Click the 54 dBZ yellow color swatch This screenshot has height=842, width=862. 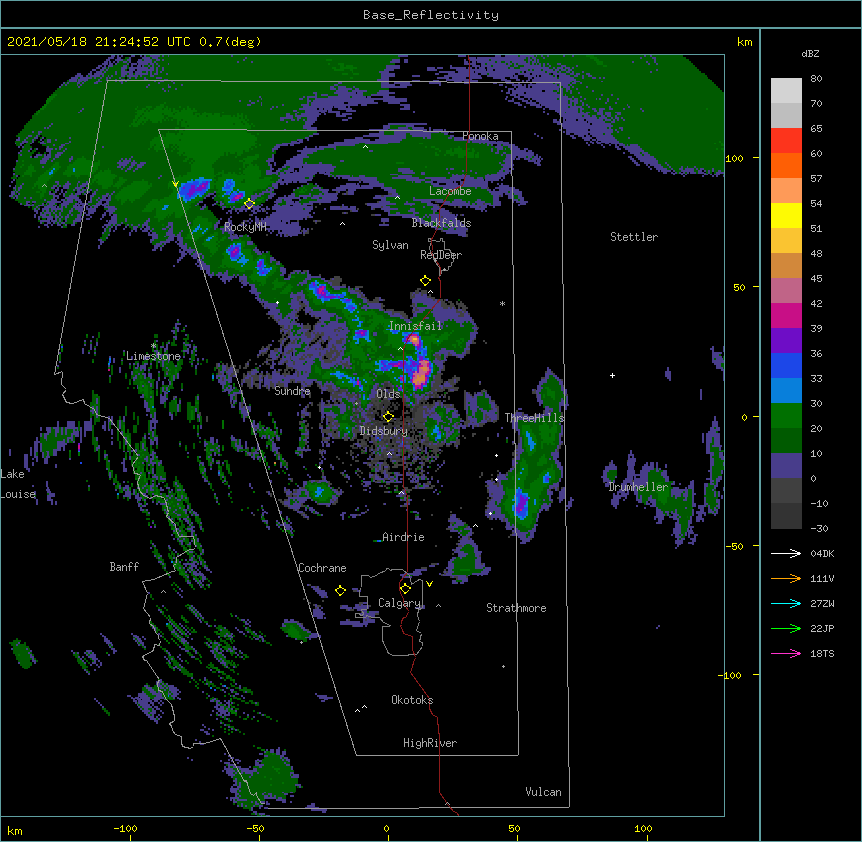[x=786, y=215]
